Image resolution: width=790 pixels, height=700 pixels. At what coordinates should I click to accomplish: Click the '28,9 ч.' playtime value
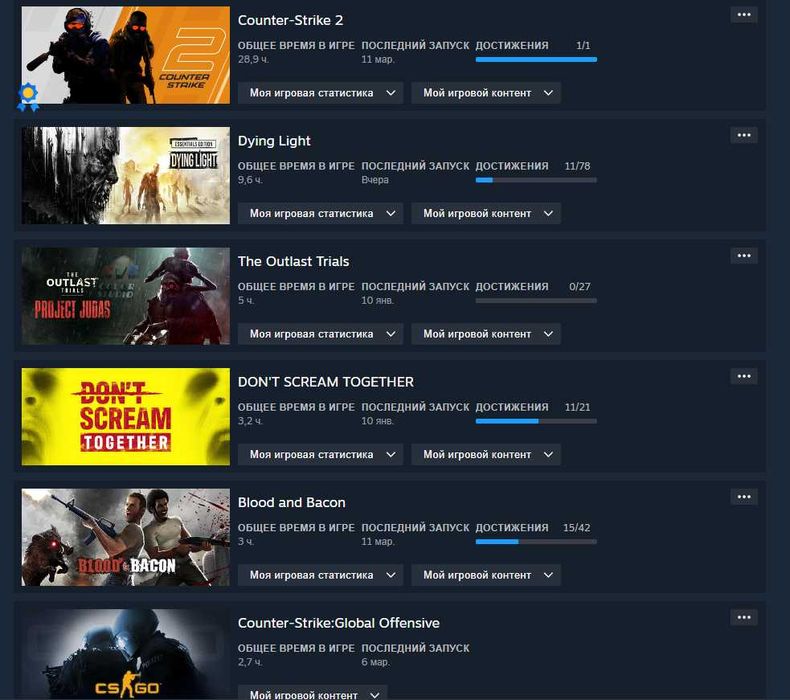point(253,59)
